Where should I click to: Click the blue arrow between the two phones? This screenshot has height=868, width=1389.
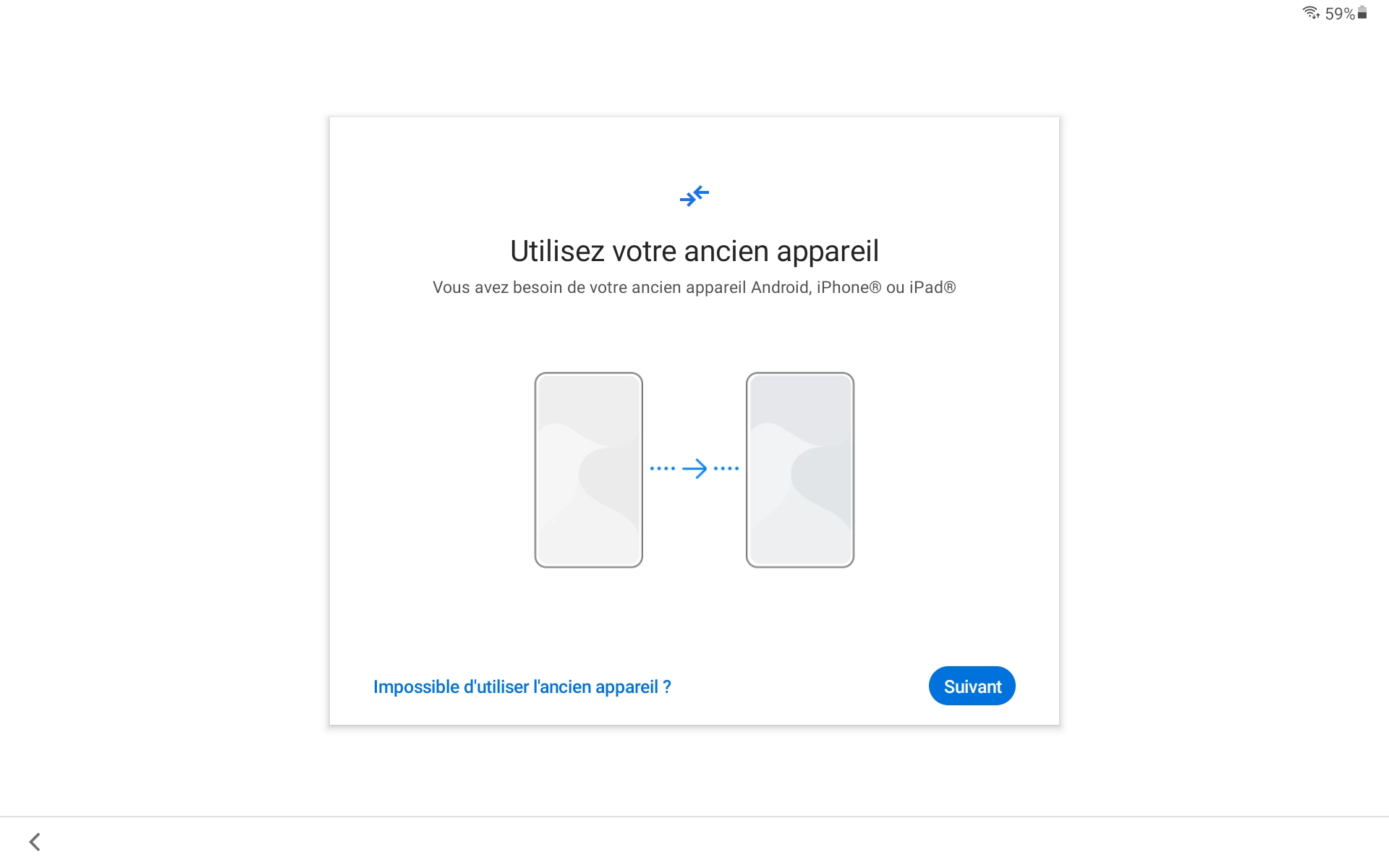[694, 469]
